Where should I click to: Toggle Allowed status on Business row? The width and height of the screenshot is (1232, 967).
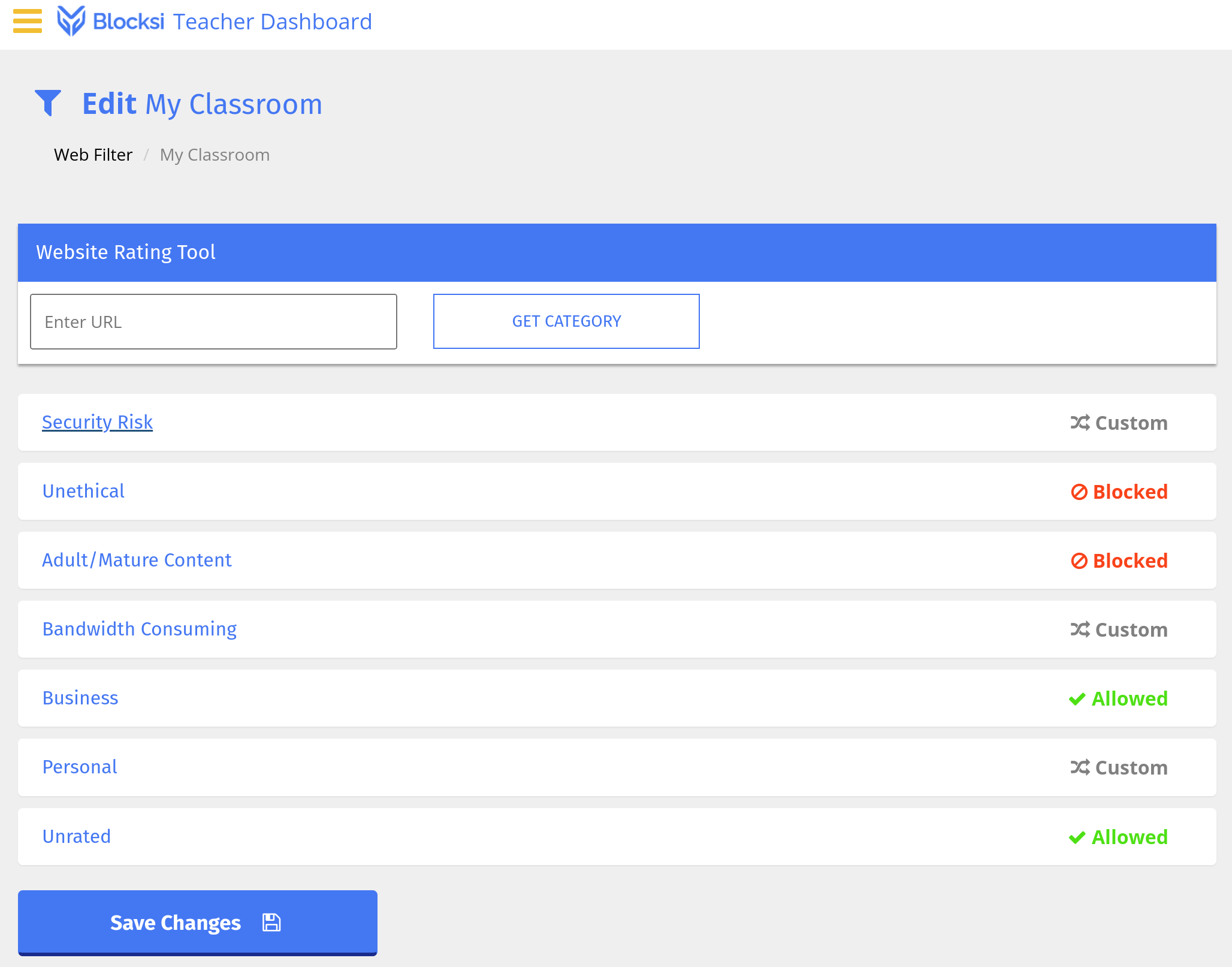(x=1118, y=698)
